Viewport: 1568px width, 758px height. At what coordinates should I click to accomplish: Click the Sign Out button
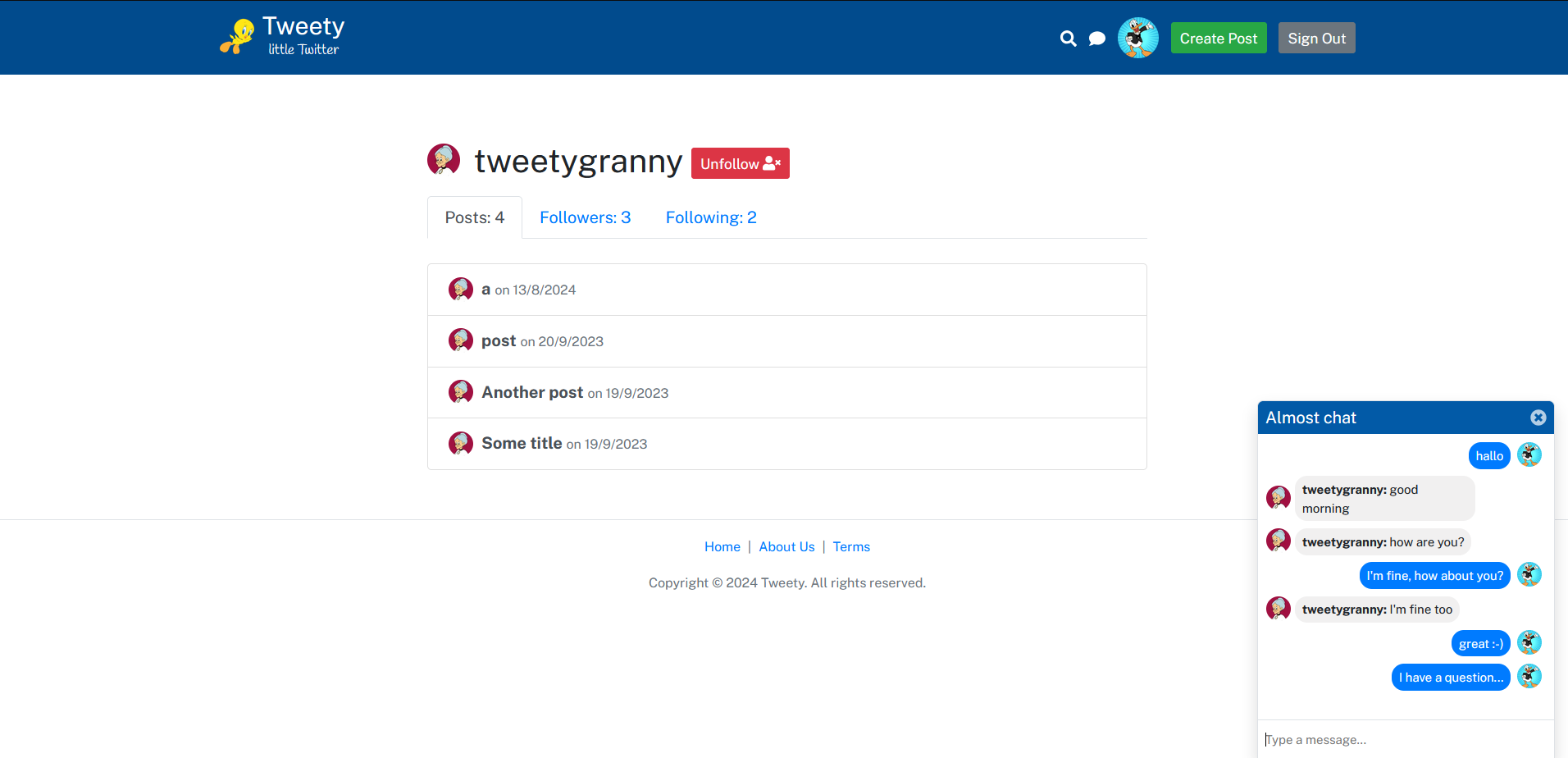pyautogui.click(x=1316, y=38)
